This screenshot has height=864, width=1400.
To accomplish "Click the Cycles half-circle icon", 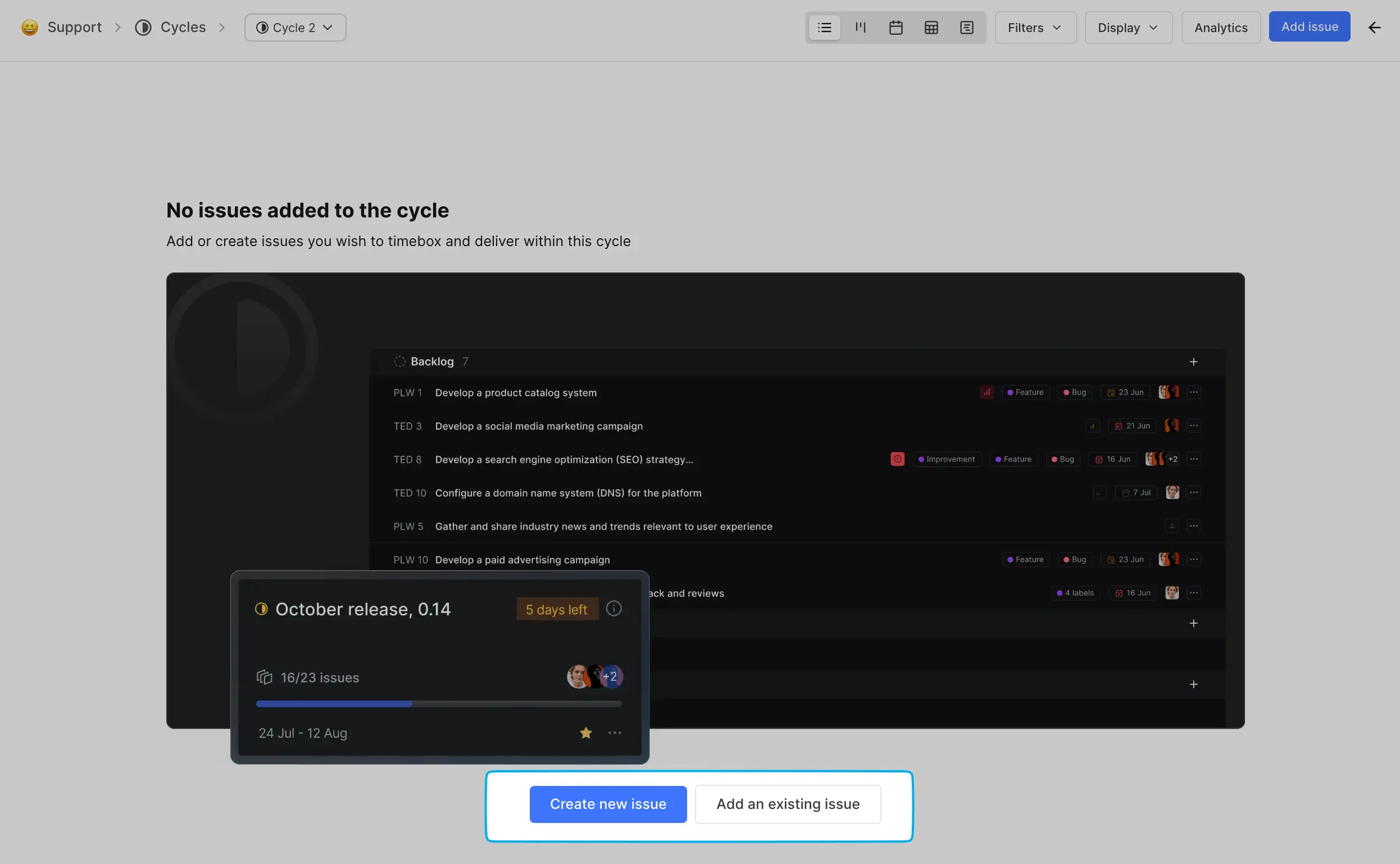I will pos(143,28).
